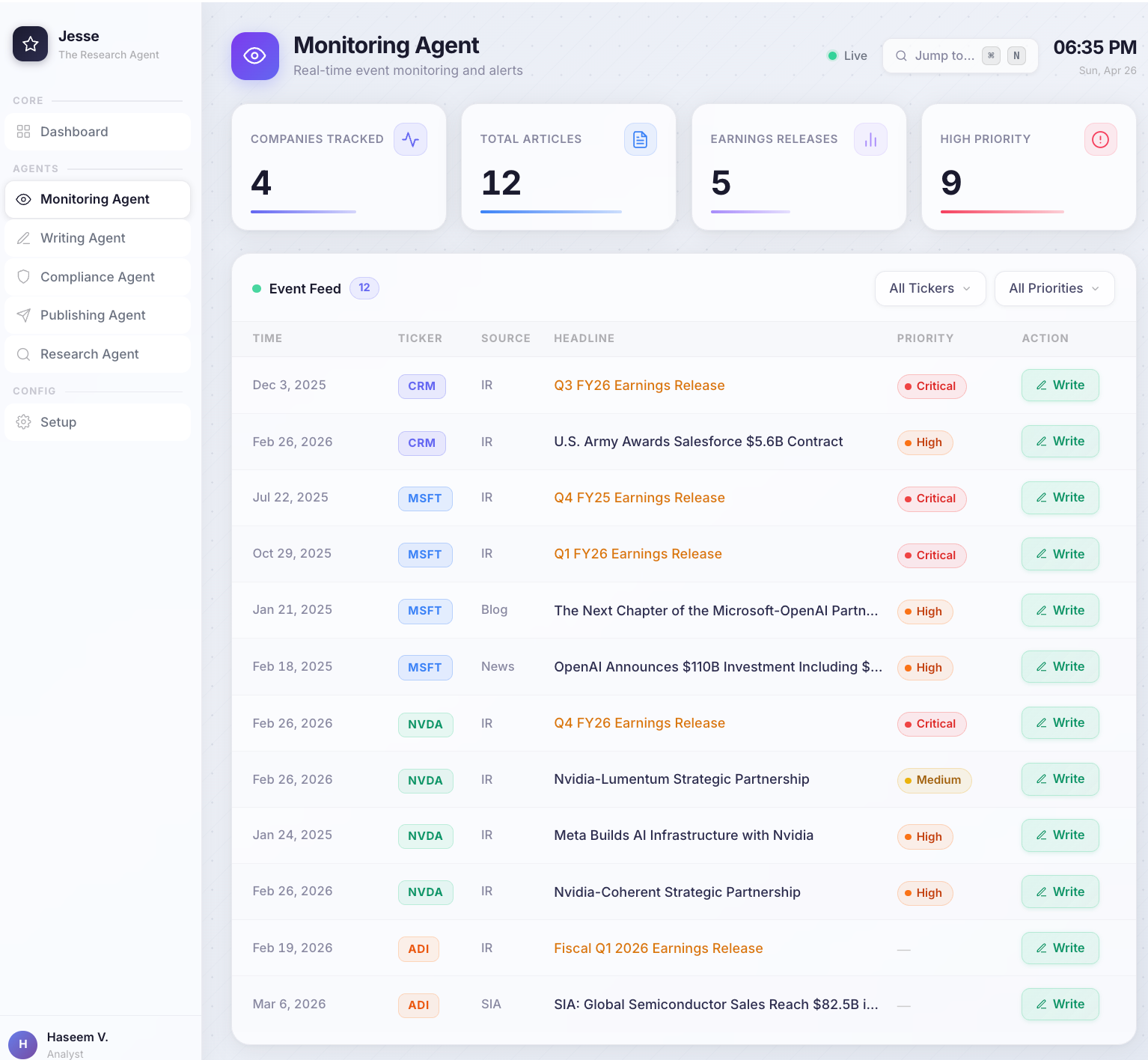Image resolution: width=1148 pixels, height=1060 pixels.
Task: Click the gear icon next to Setup
Action: [24, 422]
